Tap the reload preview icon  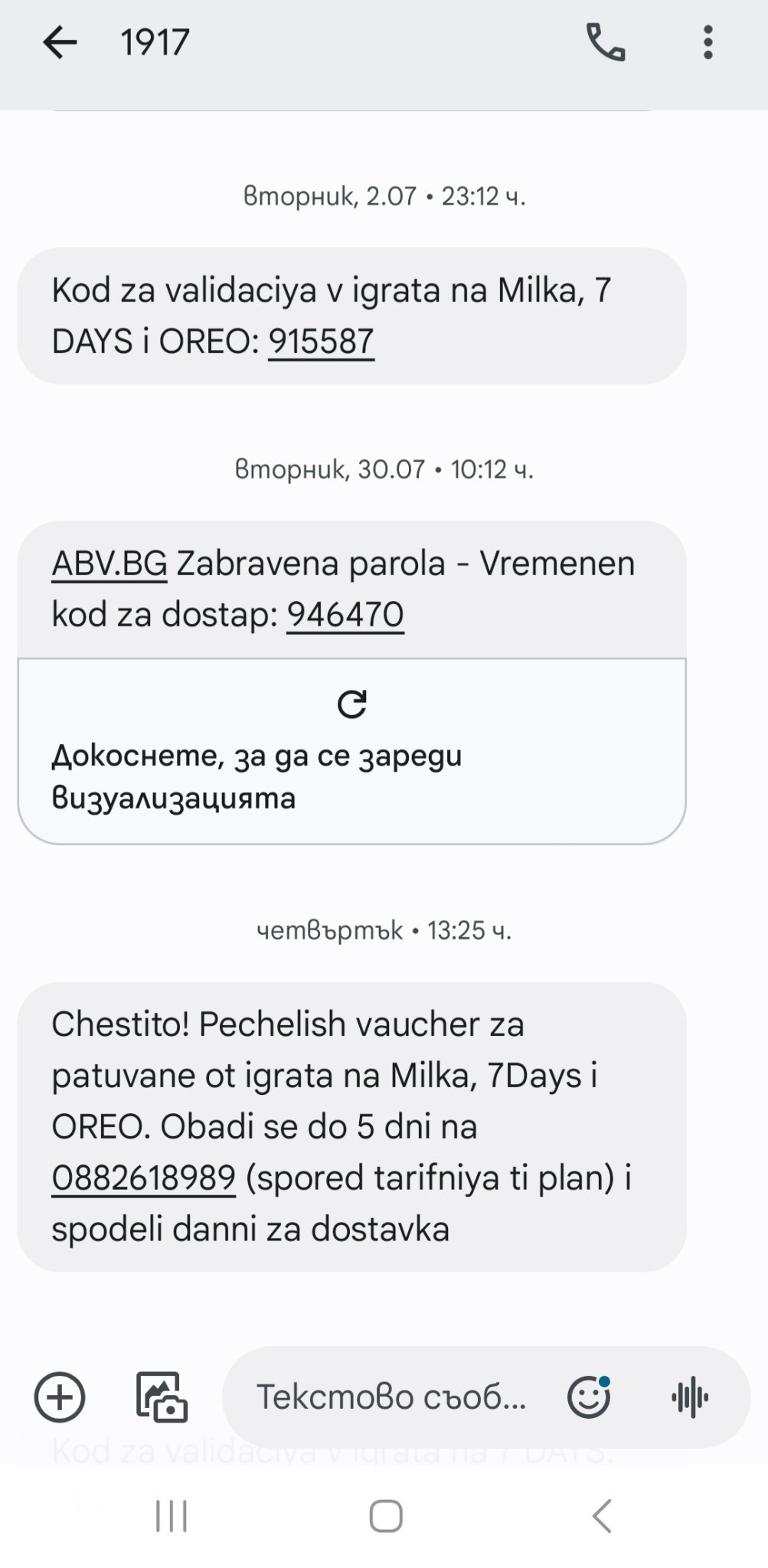352,704
